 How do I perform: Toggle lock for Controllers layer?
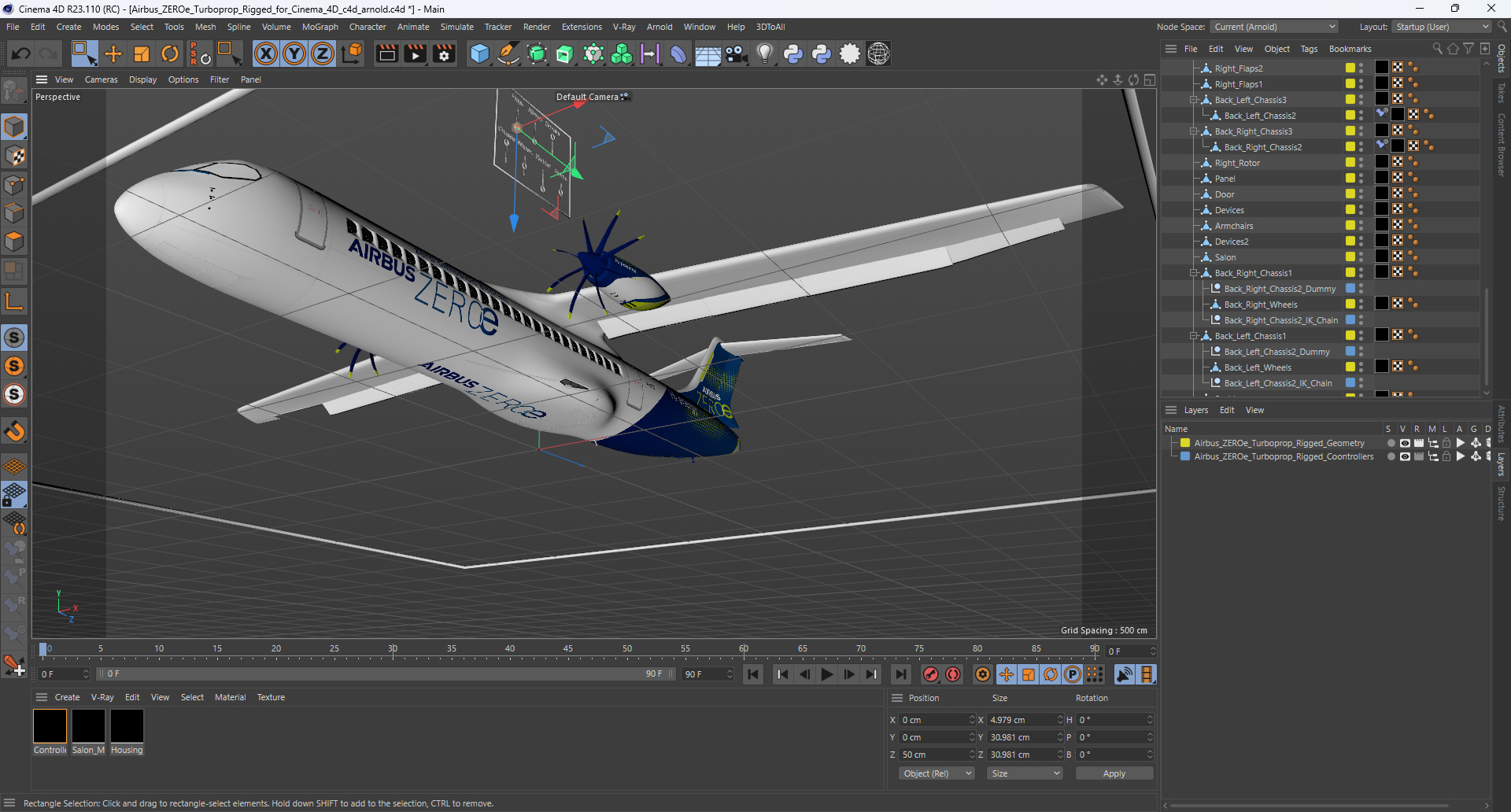tap(1446, 456)
